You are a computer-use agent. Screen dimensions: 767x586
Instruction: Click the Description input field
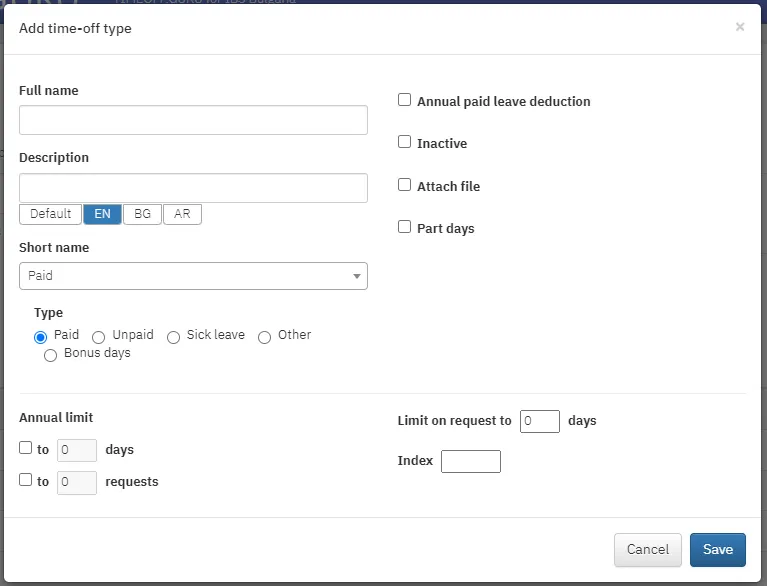(x=193, y=188)
